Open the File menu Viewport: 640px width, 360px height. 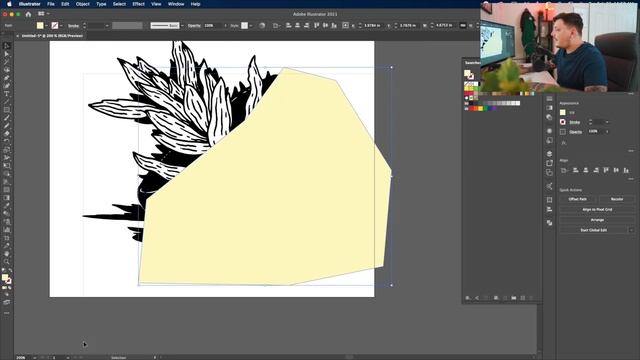coord(51,4)
